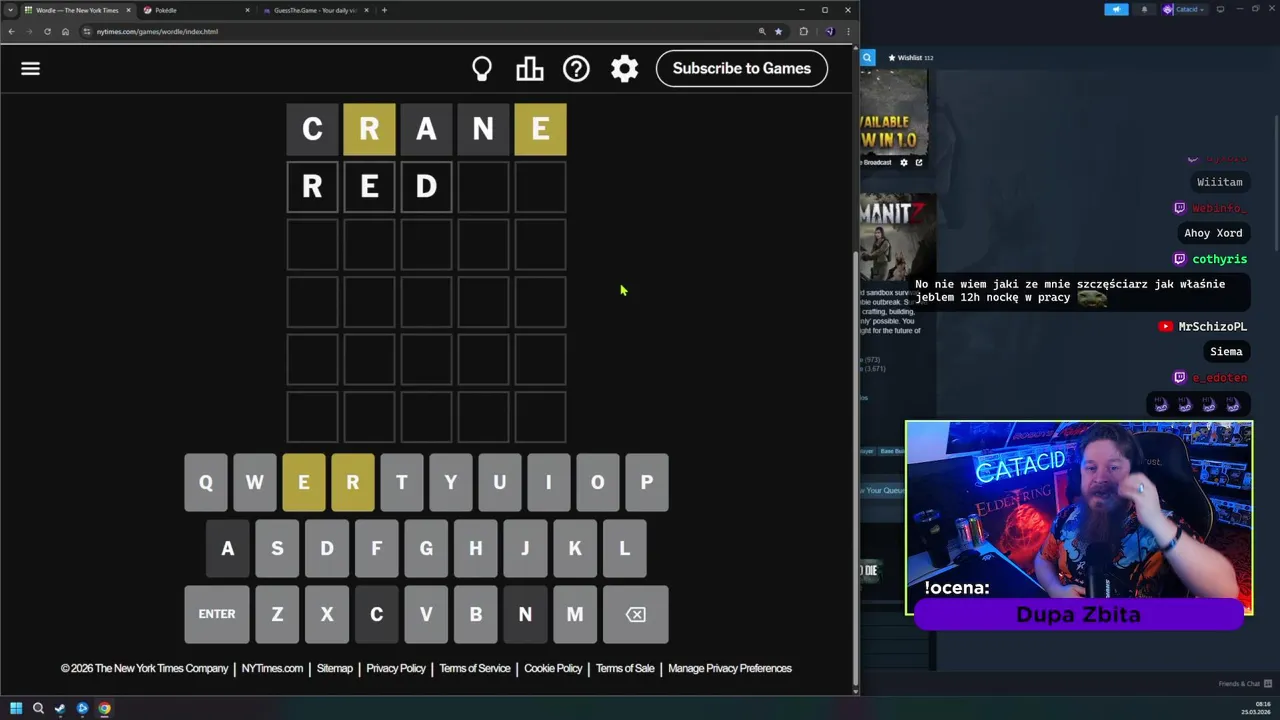Open Chrome from the taskbar
Viewport: 1280px width, 720px height.
(104, 708)
